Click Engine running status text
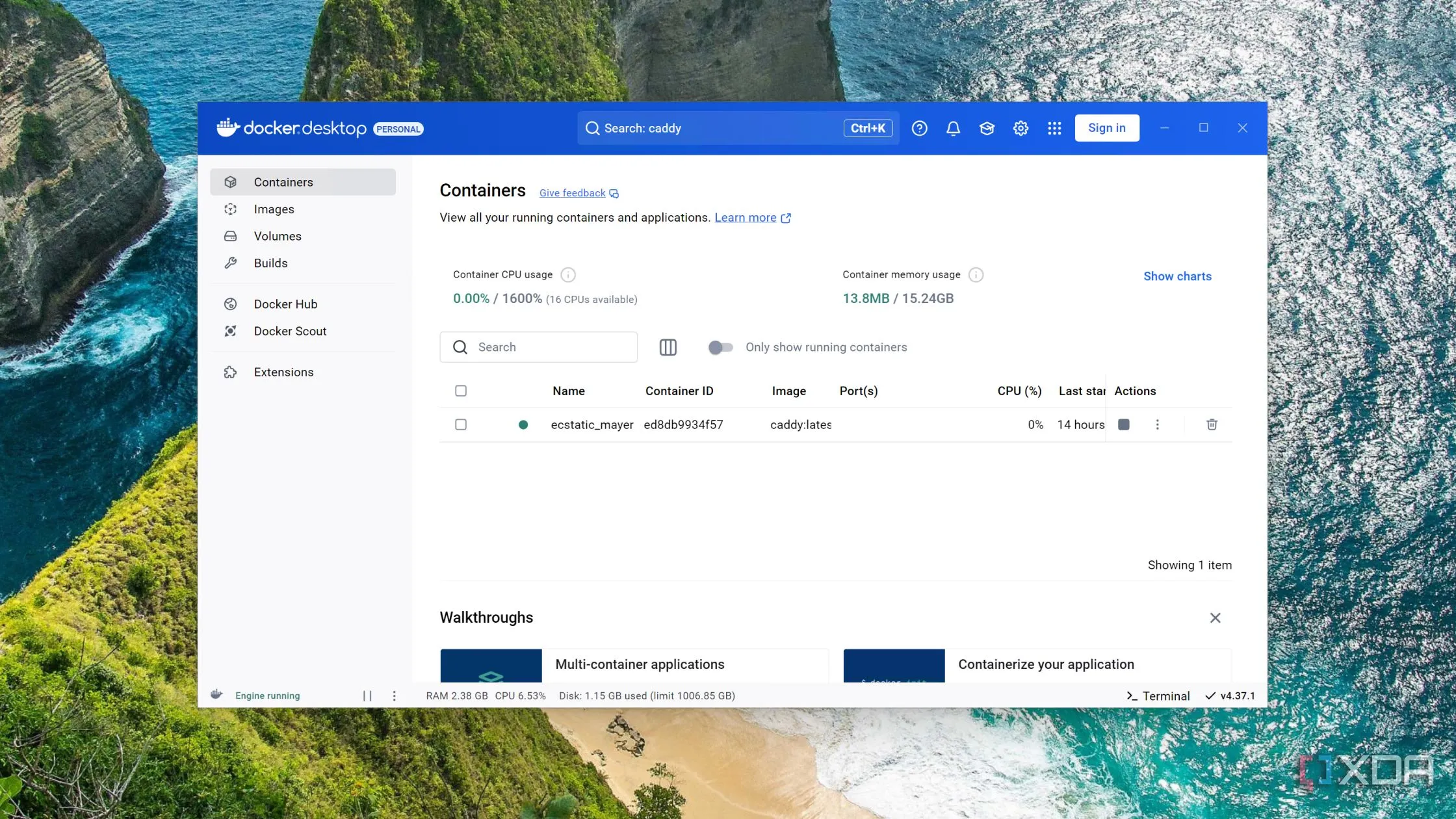The height and width of the screenshot is (819, 1456). pyautogui.click(x=267, y=695)
